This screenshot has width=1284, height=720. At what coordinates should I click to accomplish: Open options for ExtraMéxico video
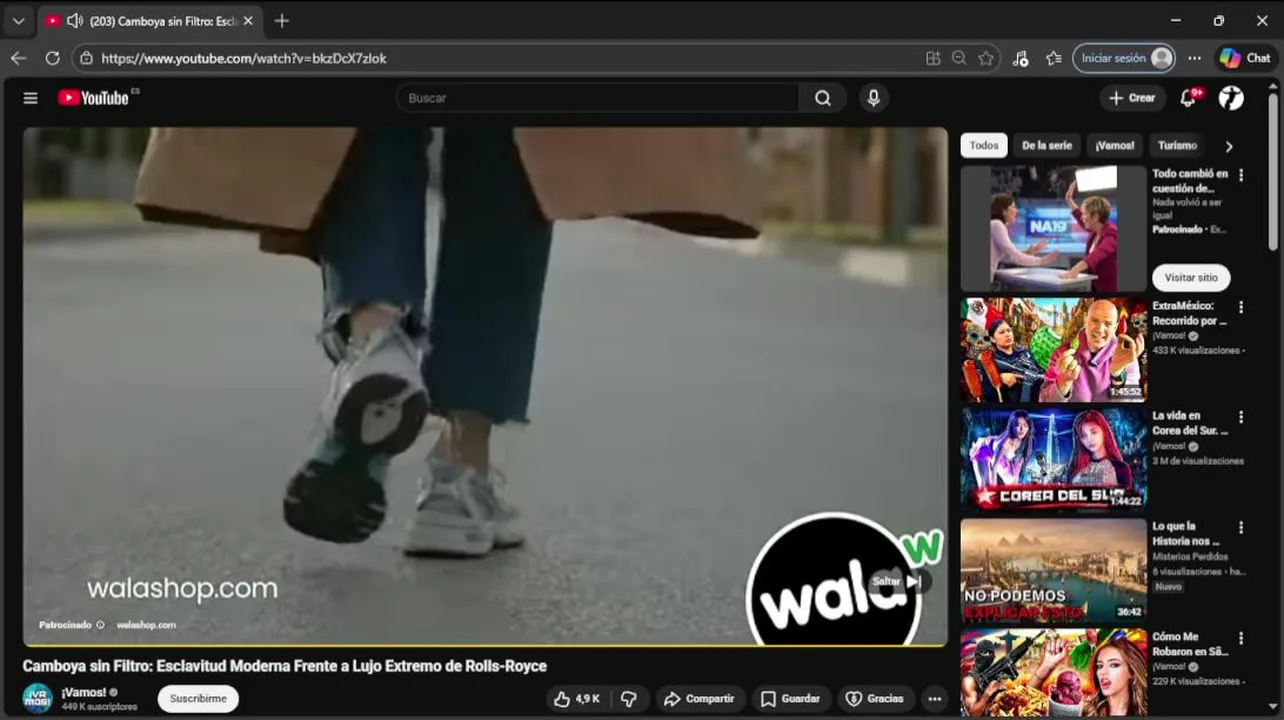[x=1241, y=307]
